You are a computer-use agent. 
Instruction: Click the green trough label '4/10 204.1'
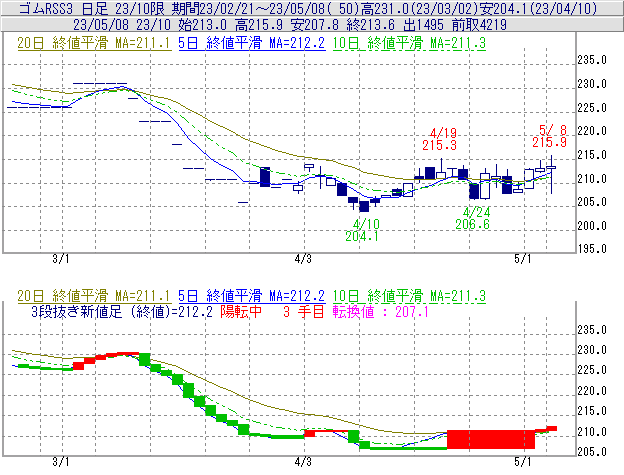pos(362,230)
